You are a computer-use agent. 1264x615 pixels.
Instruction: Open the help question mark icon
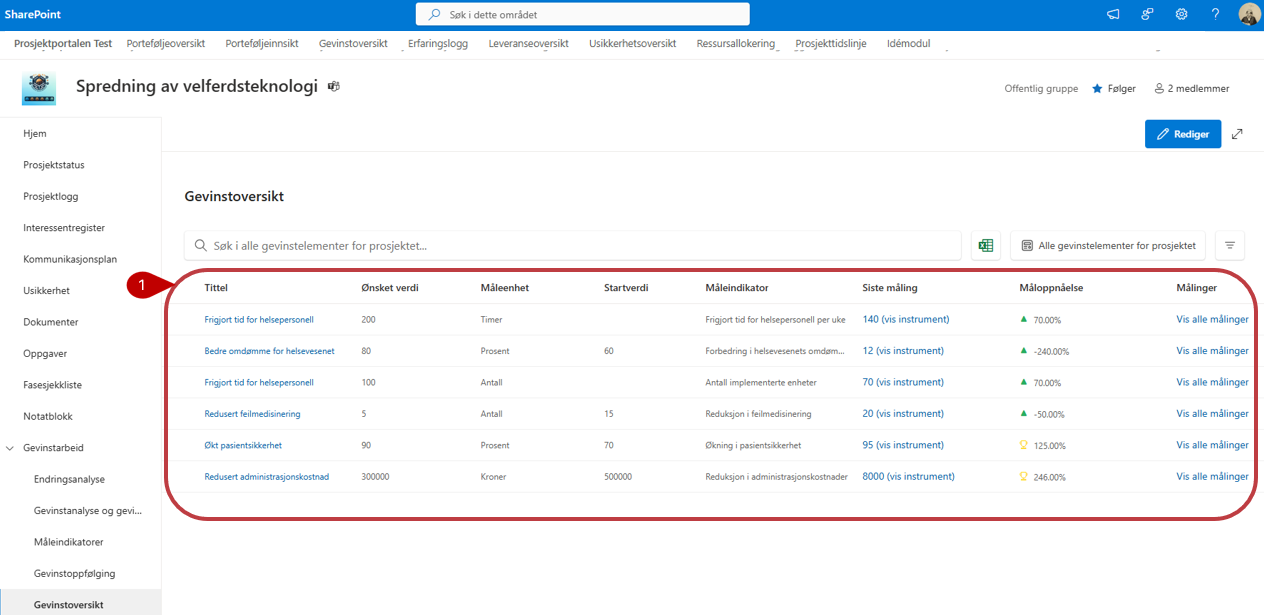click(x=1215, y=14)
